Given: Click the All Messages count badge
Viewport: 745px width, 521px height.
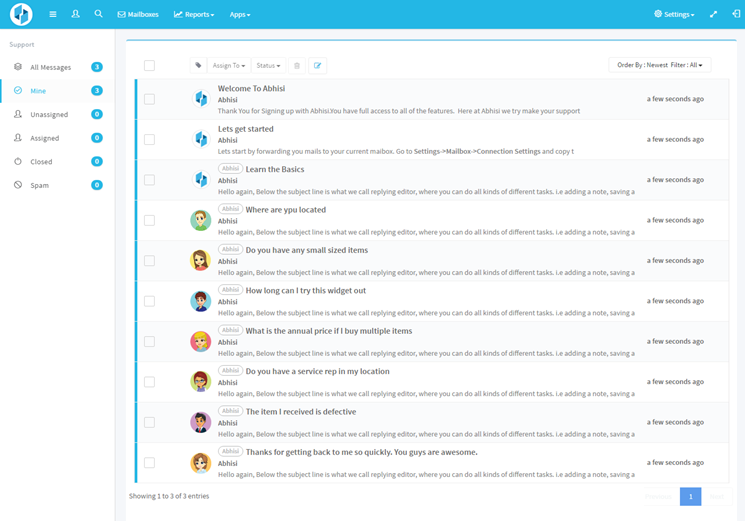Looking at the screenshot, I should 97,67.
